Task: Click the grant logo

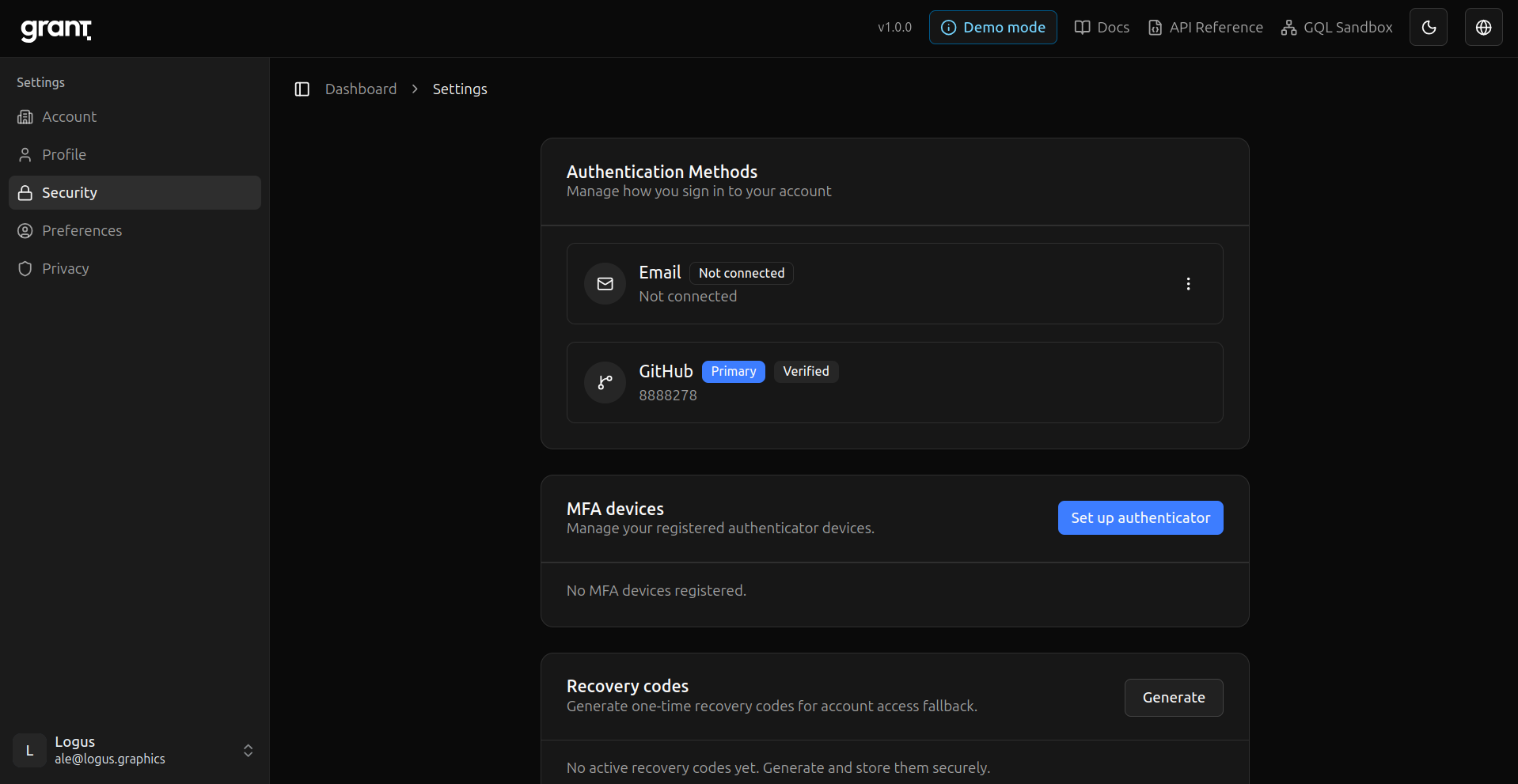Action: [x=56, y=29]
